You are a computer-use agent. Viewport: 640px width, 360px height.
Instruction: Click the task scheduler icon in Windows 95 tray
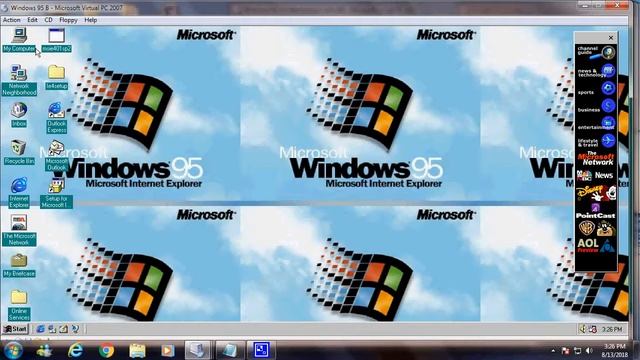click(x=593, y=329)
